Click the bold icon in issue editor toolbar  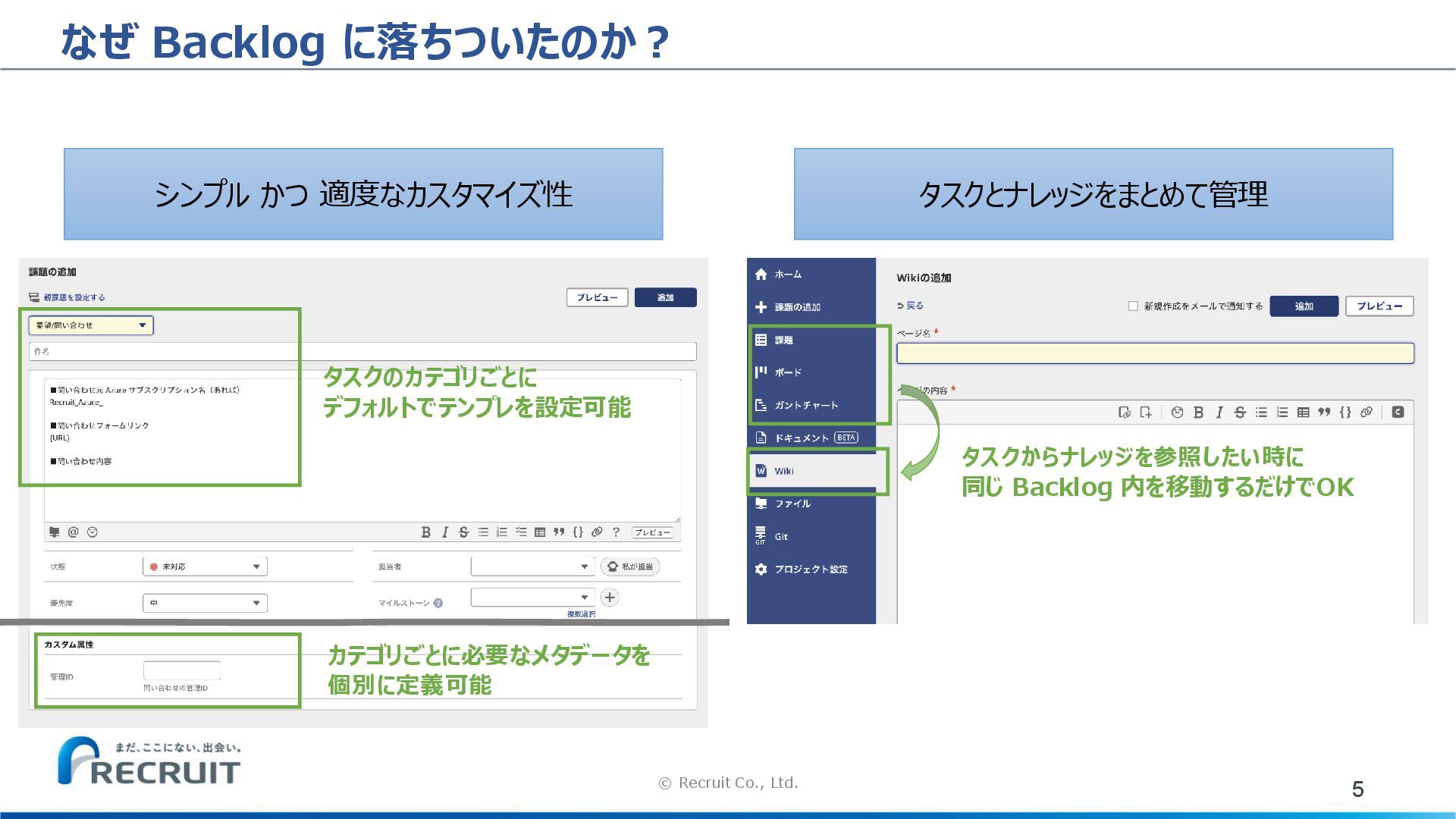(x=425, y=532)
